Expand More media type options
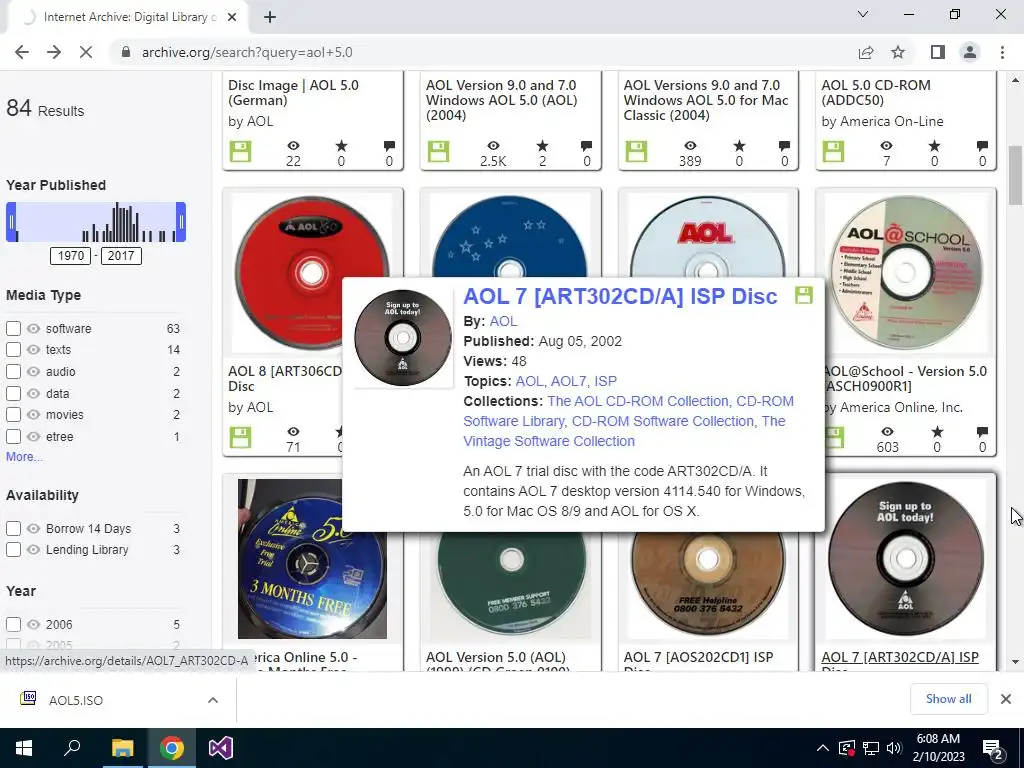Image resolution: width=1024 pixels, height=768 pixels. point(24,456)
